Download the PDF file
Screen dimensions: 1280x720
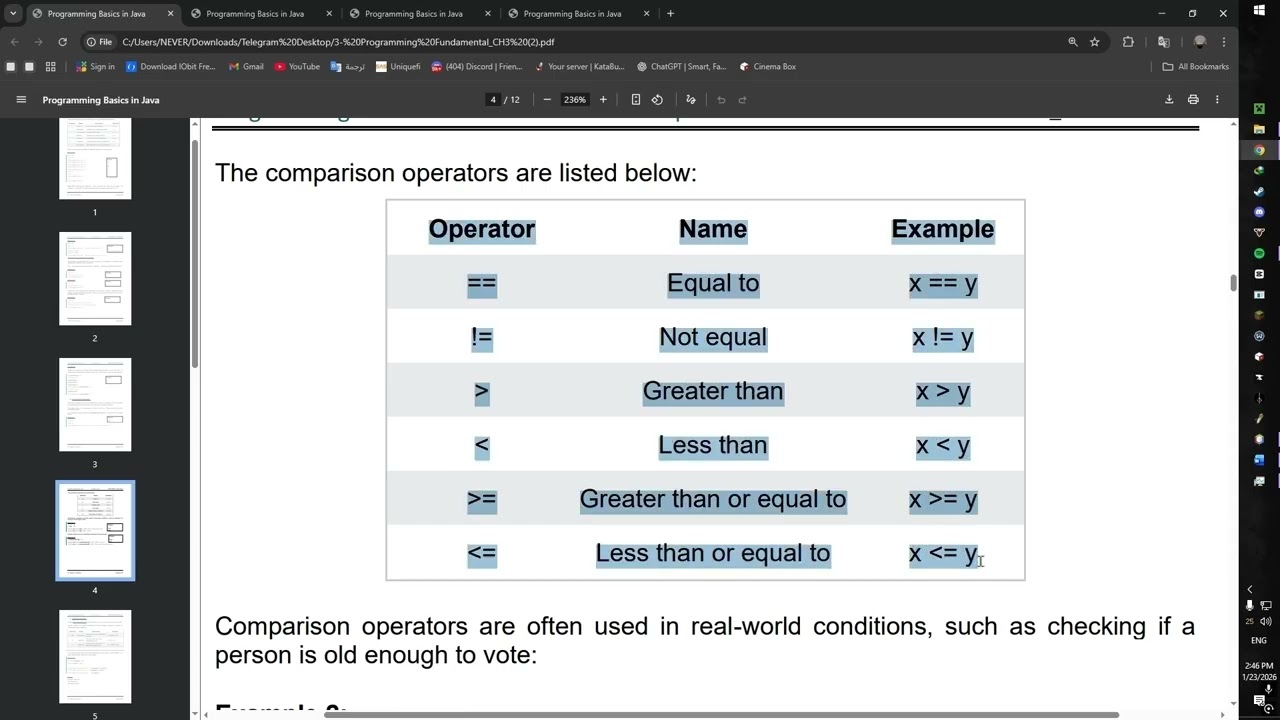pyautogui.click(x=1169, y=100)
